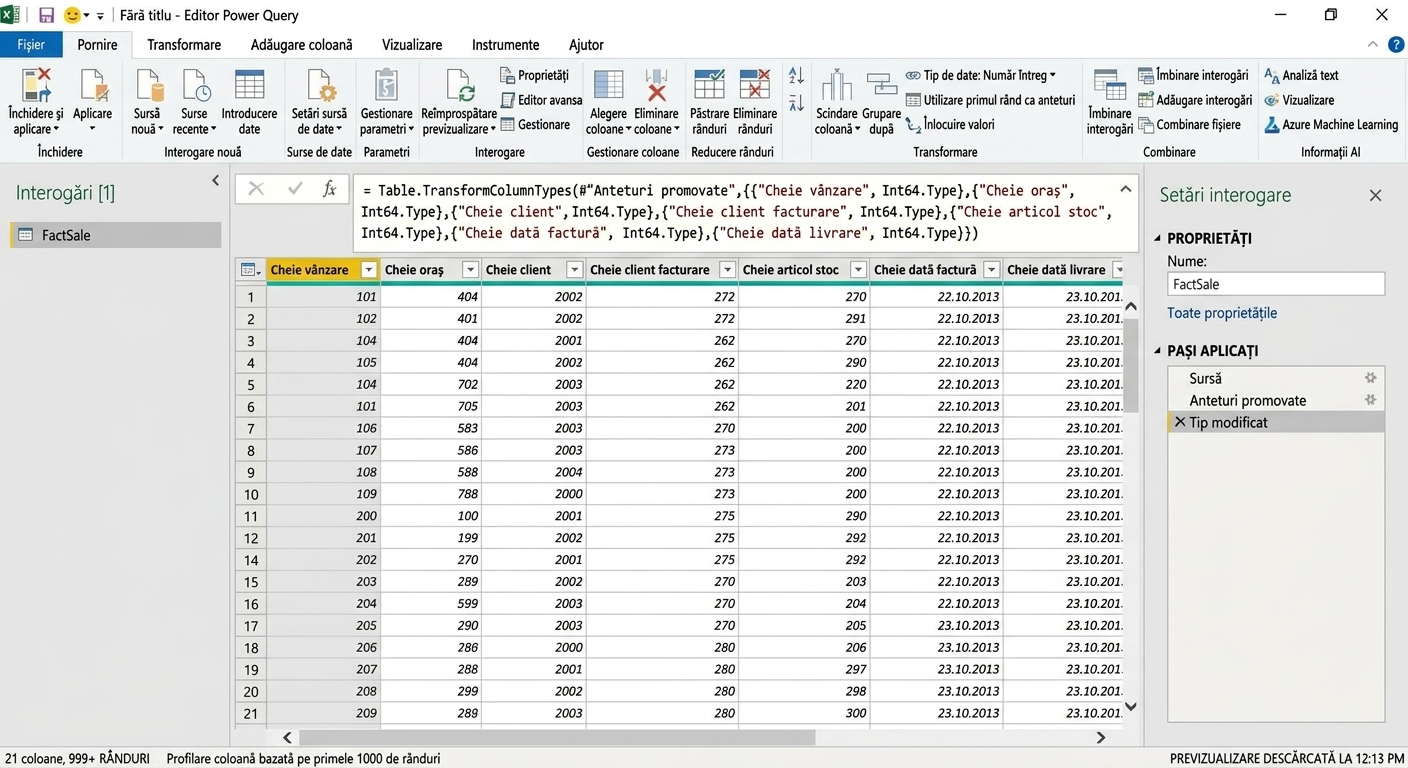Click the large Îmbinare interogări icon
Image resolution: width=1408 pixels, height=768 pixels.
pyautogui.click(x=1109, y=86)
